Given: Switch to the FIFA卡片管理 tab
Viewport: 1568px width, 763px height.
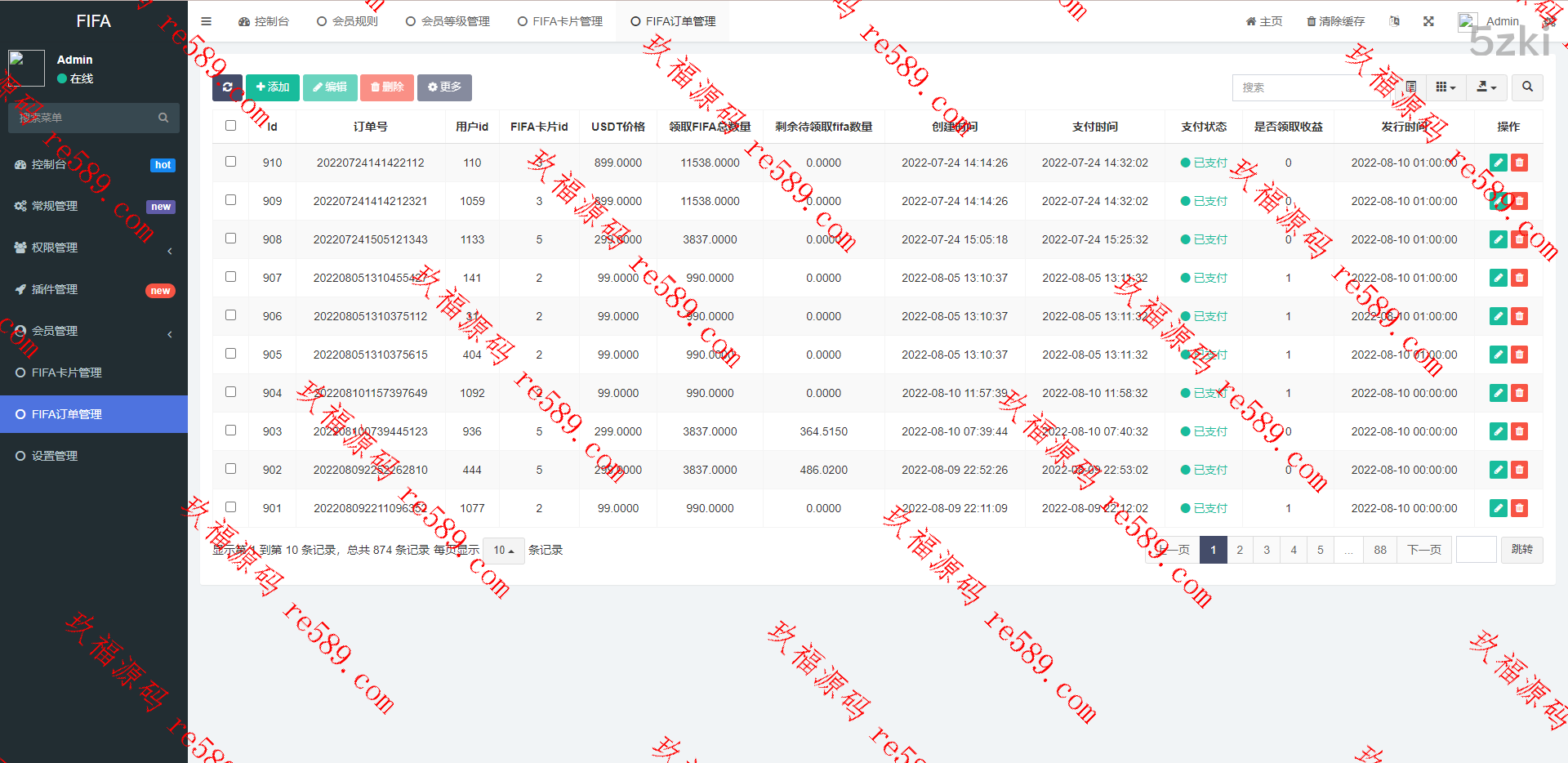Looking at the screenshot, I should [560, 21].
